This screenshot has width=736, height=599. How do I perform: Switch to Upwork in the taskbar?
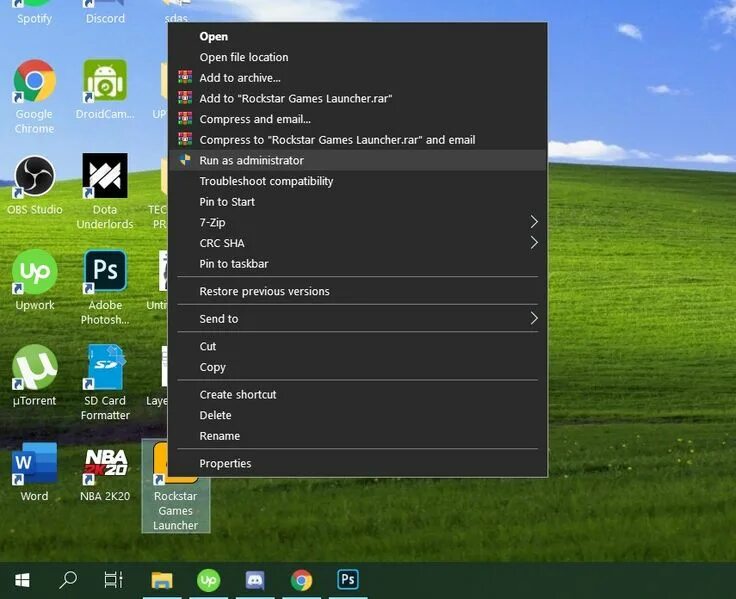208,580
